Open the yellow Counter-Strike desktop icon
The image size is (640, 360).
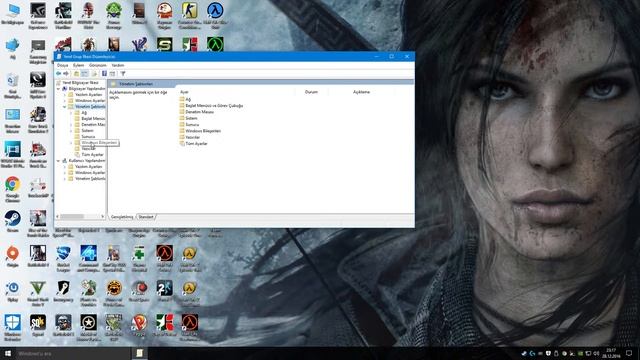point(190,16)
